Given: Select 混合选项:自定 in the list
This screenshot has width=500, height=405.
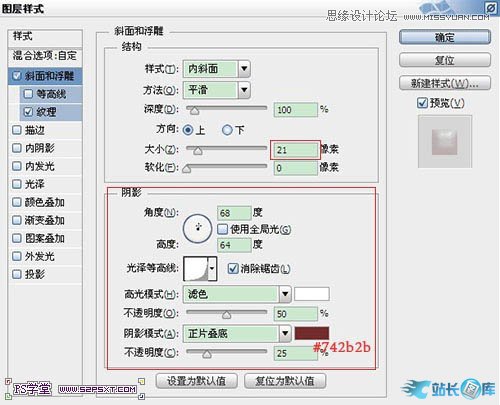Looking at the screenshot, I should pos(45,55).
